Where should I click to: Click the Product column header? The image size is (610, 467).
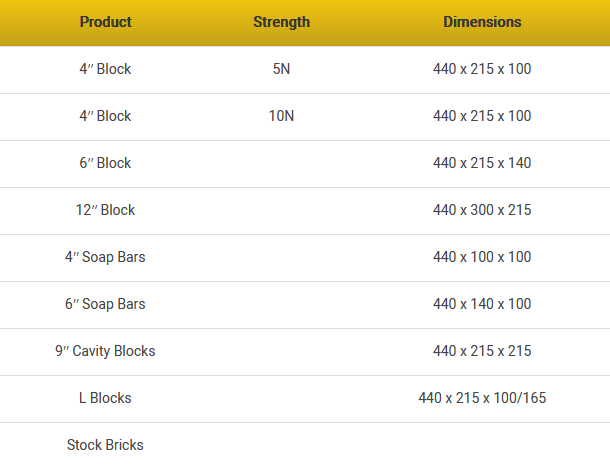(x=105, y=22)
